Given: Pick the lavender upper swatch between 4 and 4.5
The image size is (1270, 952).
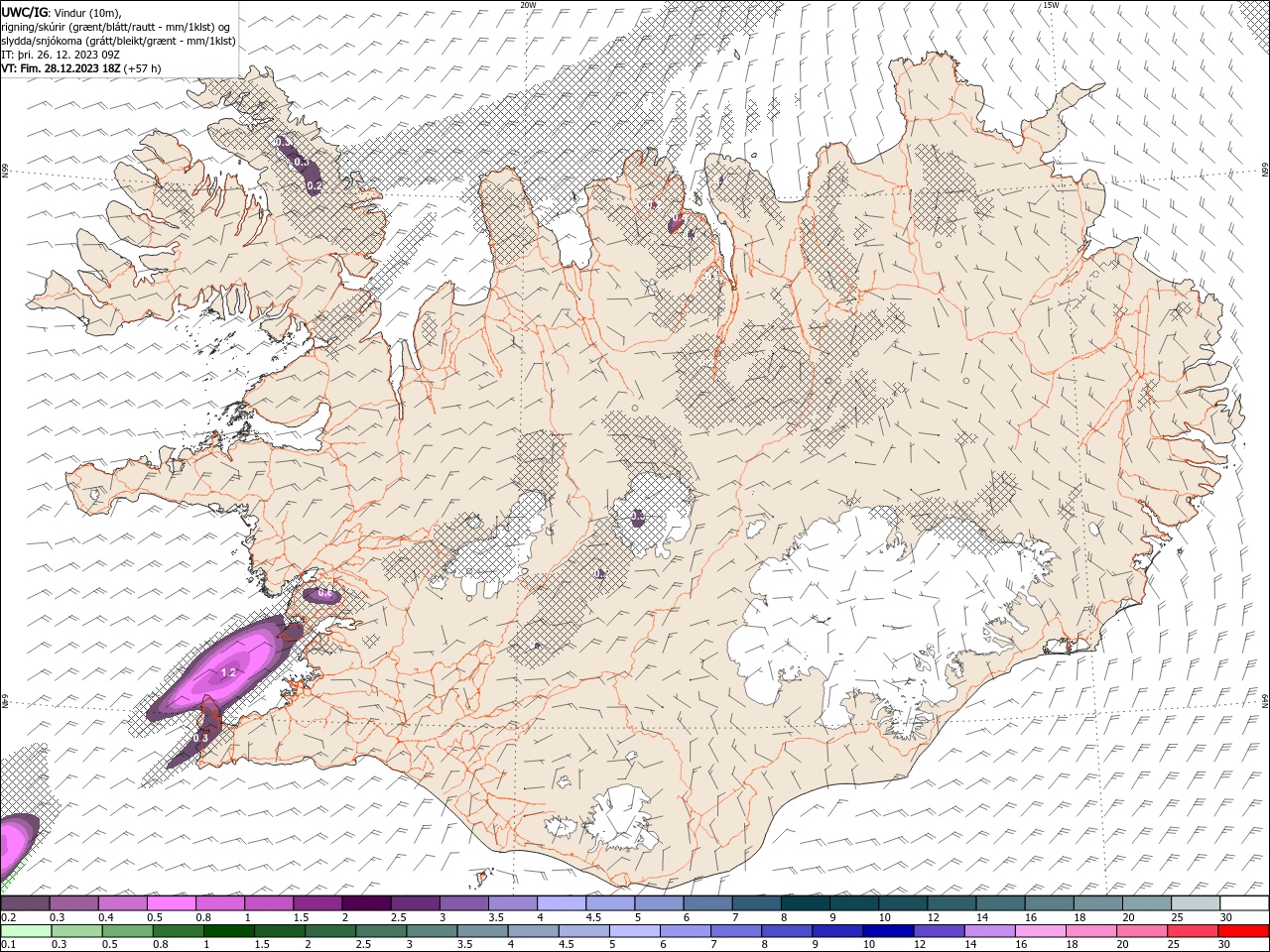Looking at the screenshot, I should tap(562, 902).
